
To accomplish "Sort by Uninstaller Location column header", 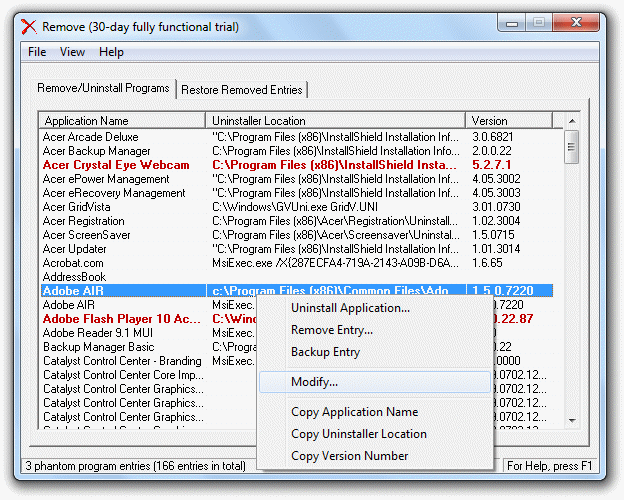I will tap(335, 121).
